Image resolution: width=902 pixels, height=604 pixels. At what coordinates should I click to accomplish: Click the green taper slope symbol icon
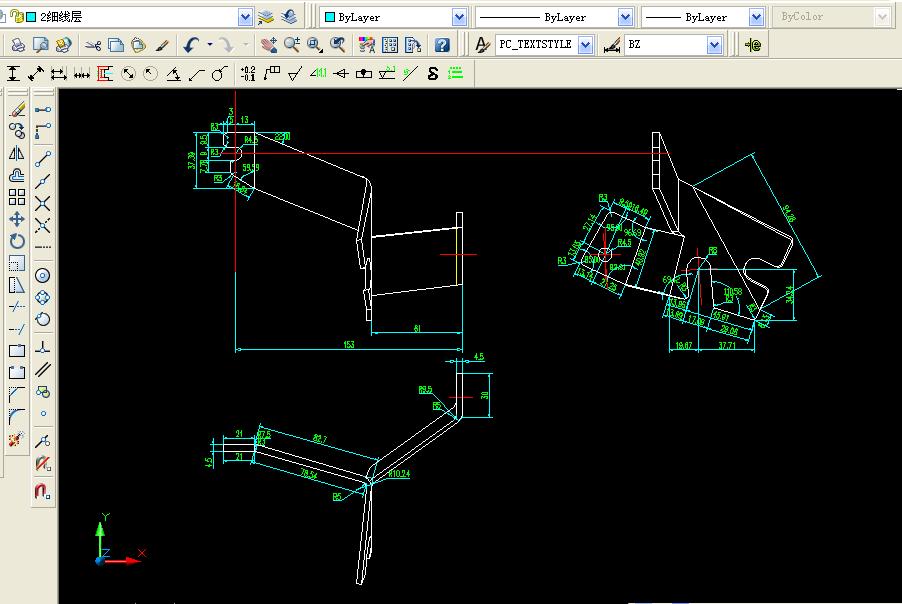[318, 74]
